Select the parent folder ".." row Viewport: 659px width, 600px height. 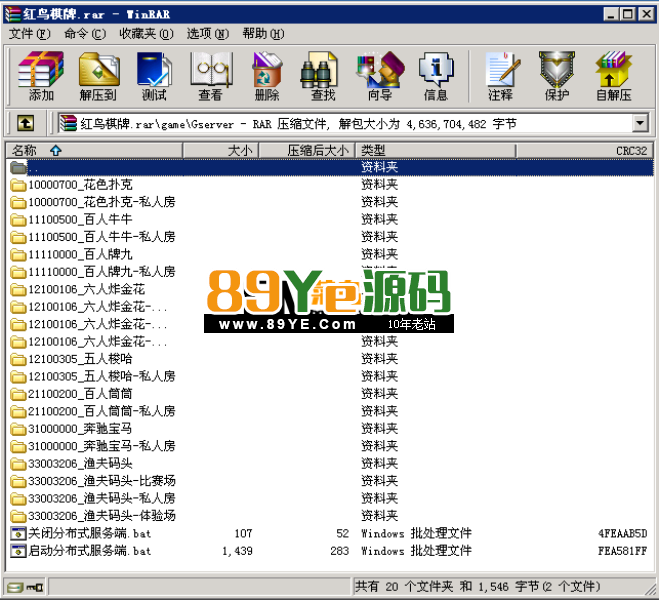pos(330,167)
